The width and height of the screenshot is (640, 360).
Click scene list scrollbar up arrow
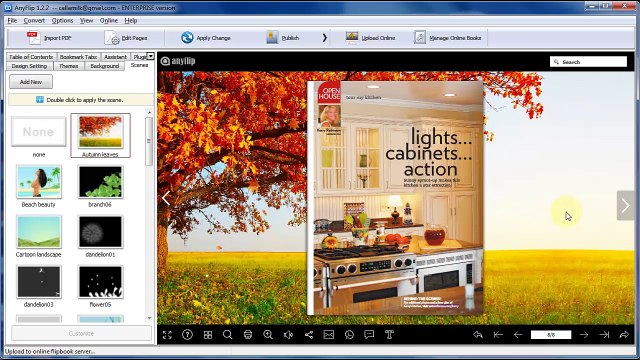(x=149, y=113)
